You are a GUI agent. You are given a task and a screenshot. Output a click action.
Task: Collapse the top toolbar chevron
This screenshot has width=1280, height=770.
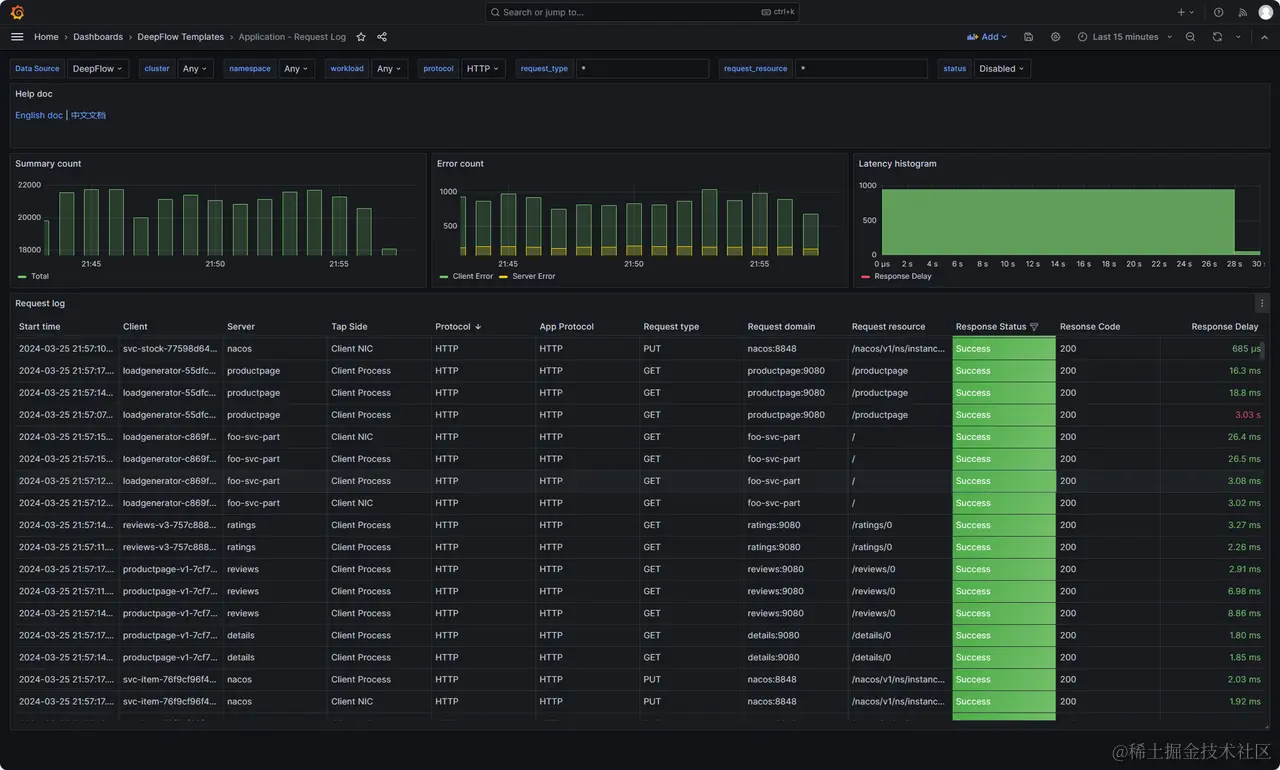click(x=1264, y=37)
